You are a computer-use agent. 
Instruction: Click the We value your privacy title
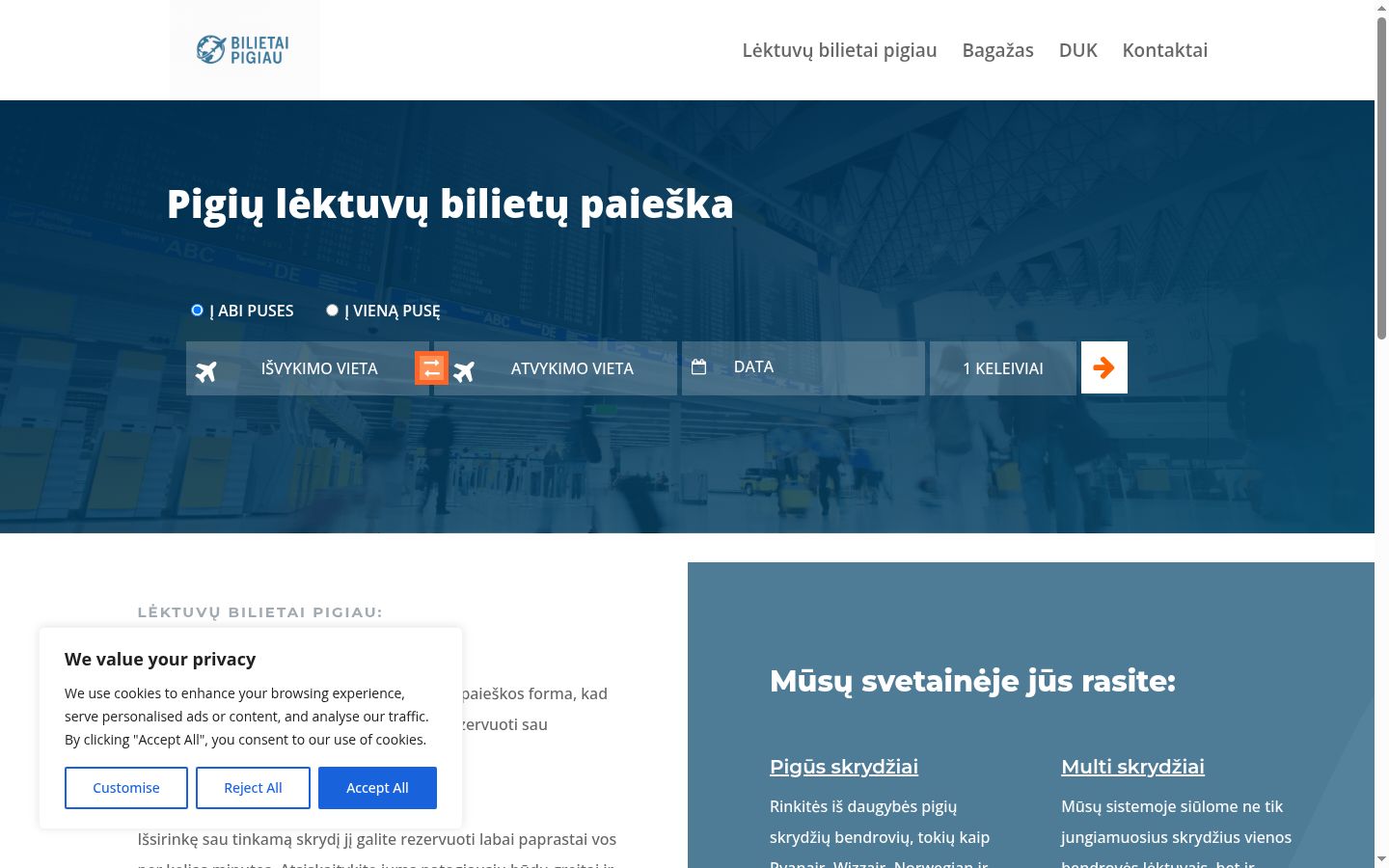point(160,660)
